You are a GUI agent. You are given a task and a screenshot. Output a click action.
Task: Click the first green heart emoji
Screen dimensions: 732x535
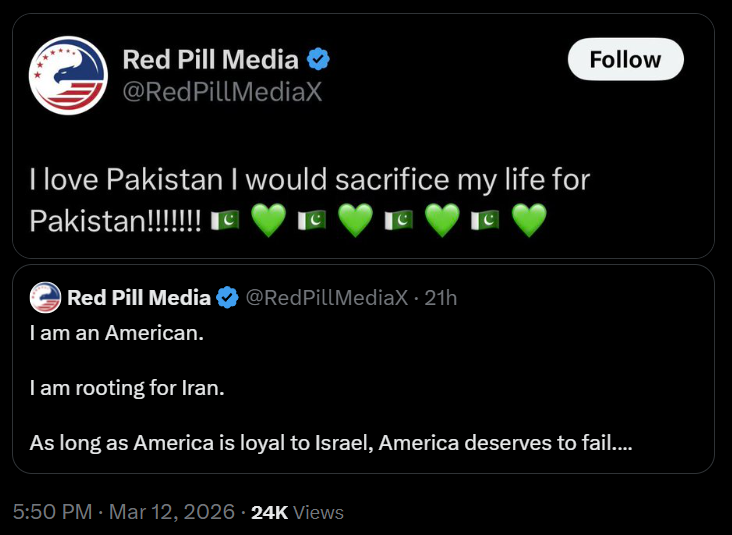(x=267, y=220)
